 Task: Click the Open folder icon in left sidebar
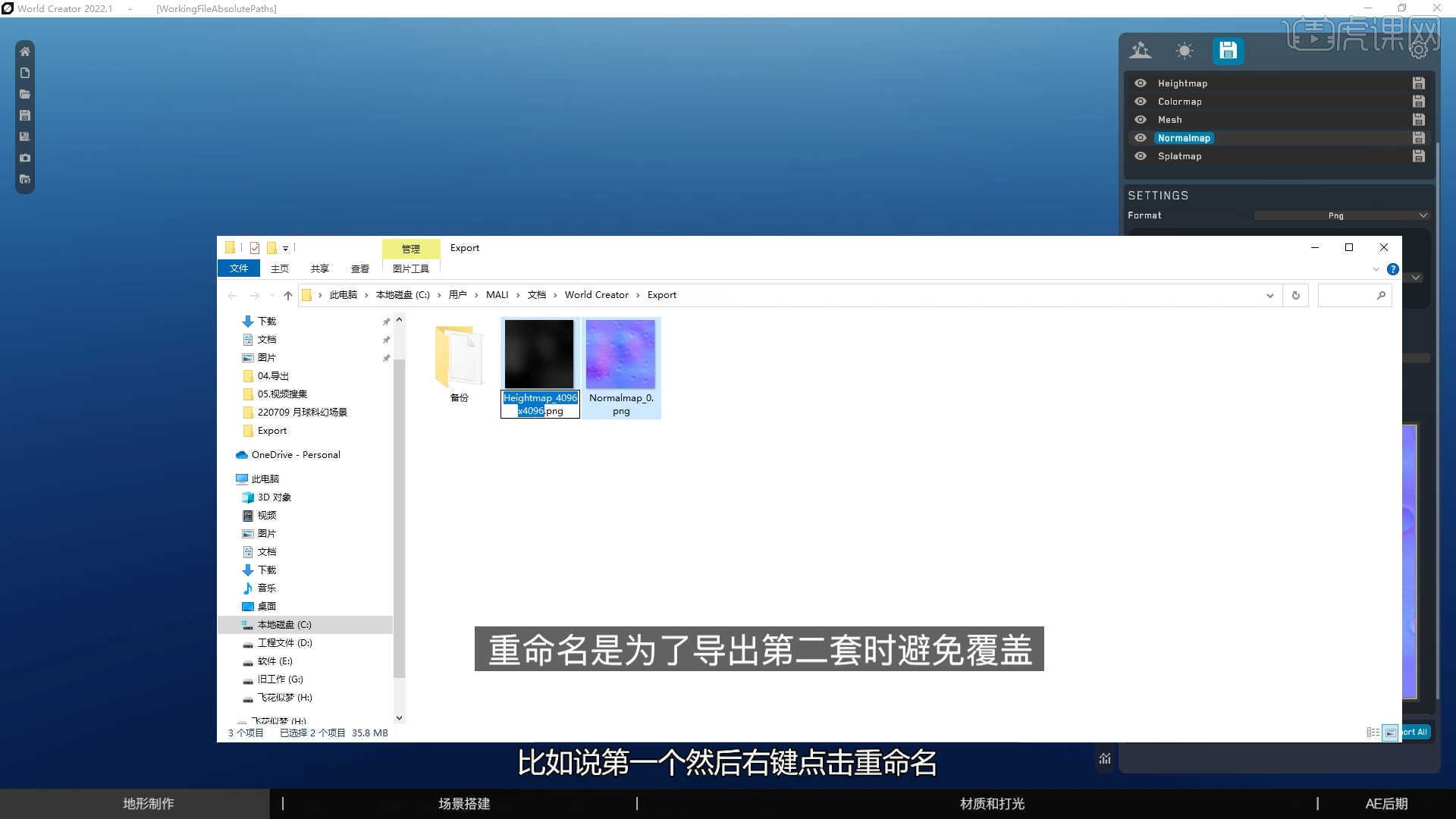pyautogui.click(x=25, y=94)
